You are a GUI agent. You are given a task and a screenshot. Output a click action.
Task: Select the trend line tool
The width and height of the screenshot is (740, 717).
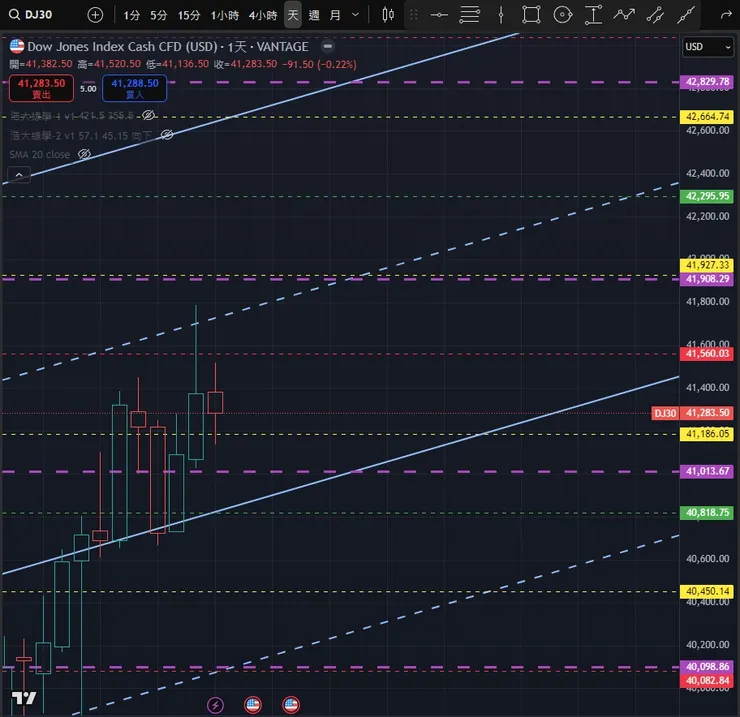coord(686,15)
